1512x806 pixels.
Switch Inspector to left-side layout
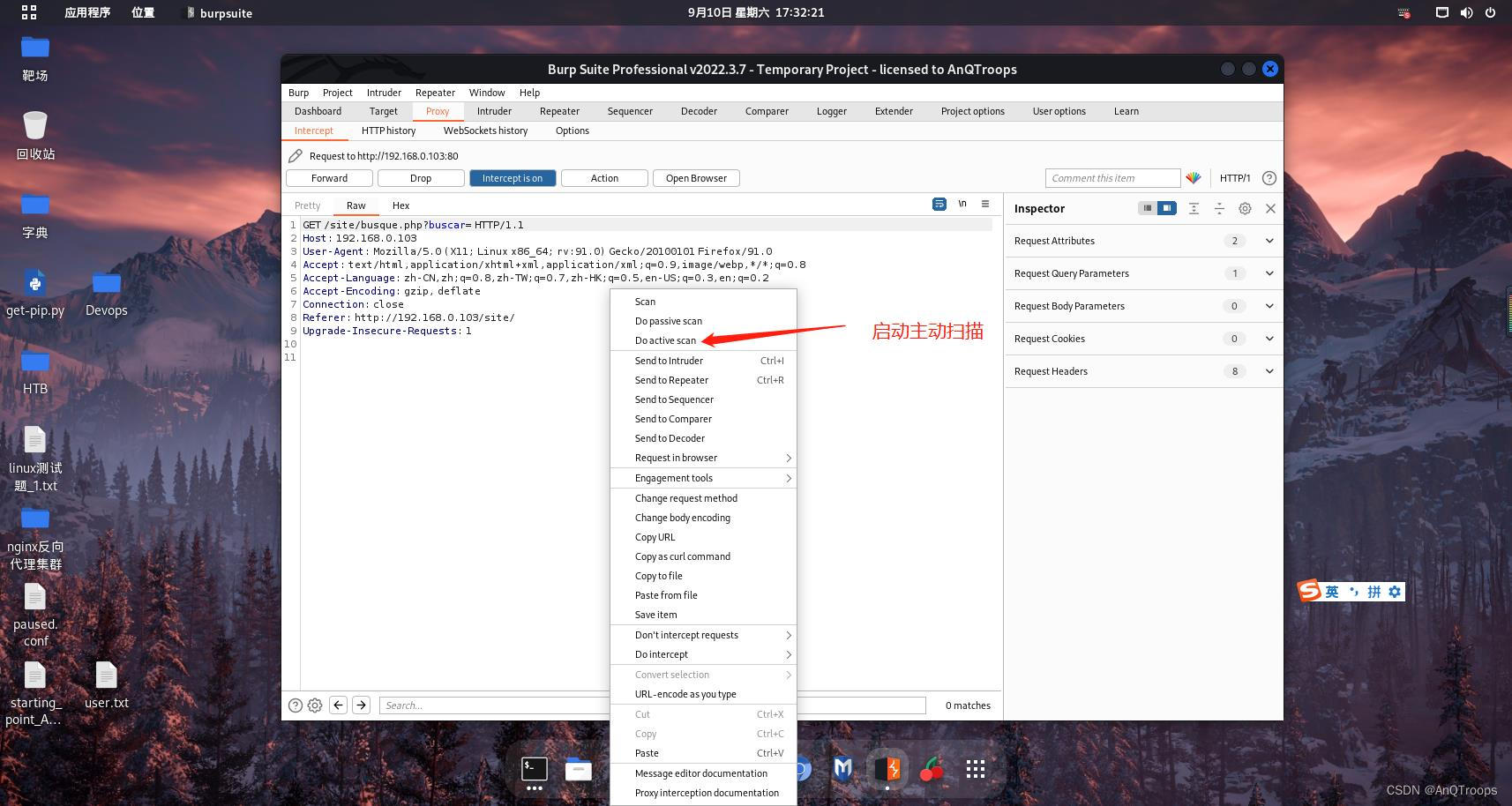point(1147,208)
